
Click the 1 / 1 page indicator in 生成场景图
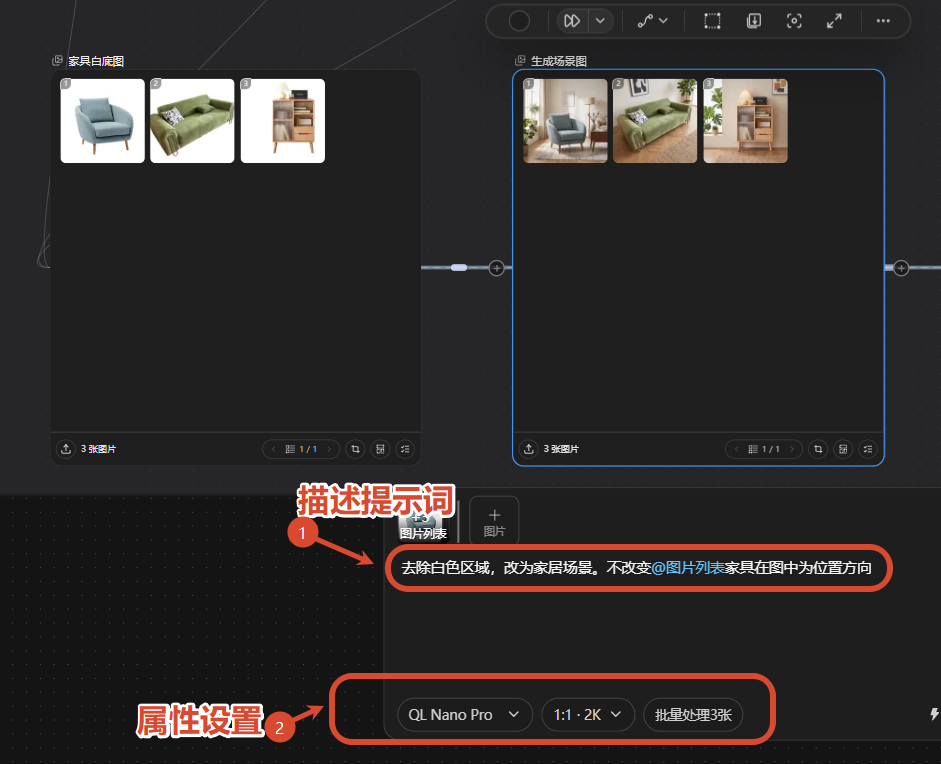771,449
